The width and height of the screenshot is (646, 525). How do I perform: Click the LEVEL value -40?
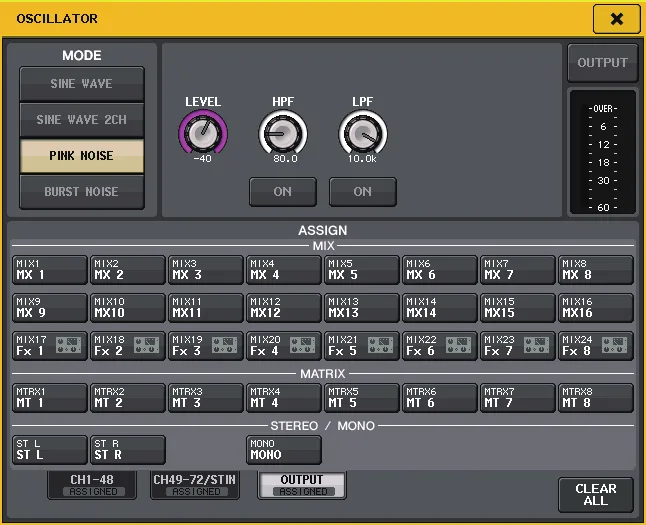click(202, 159)
